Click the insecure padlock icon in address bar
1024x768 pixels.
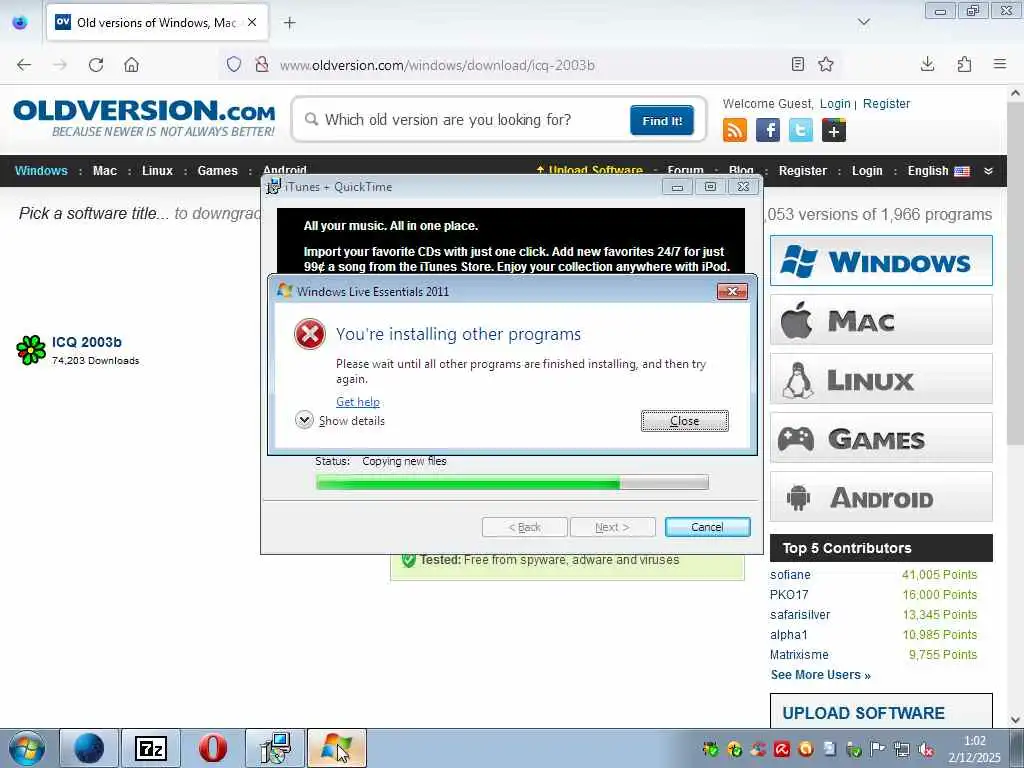click(x=262, y=65)
